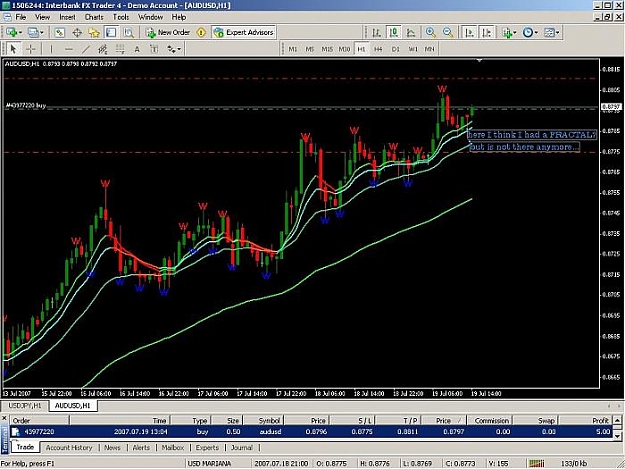Viewport: 625px width, 469px height.
Task: Select the vertical line drawing tool
Action: [x=51, y=49]
